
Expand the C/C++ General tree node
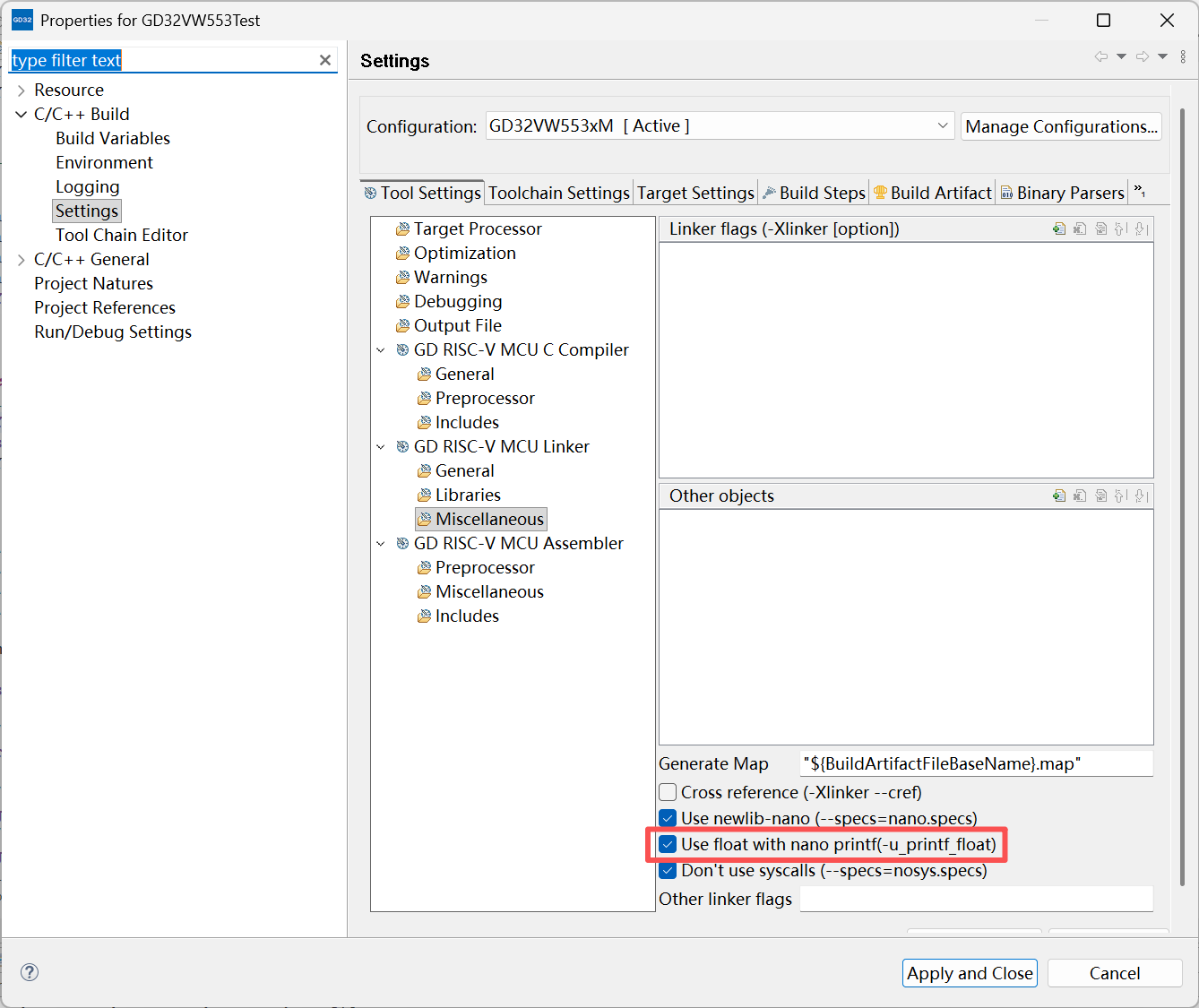(x=22, y=260)
